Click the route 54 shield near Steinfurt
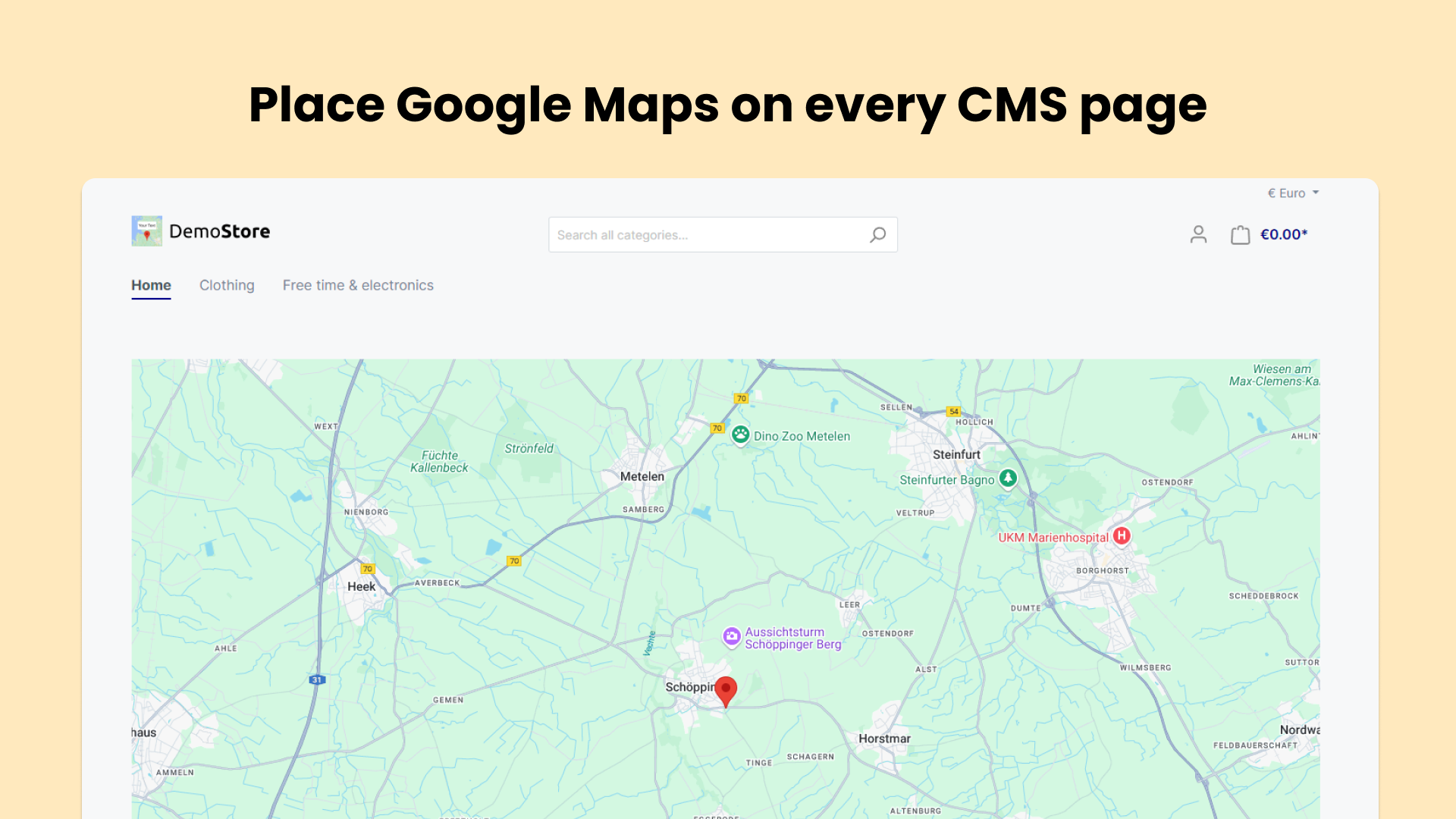Screen dimensions: 1456x819 (954, 412)
